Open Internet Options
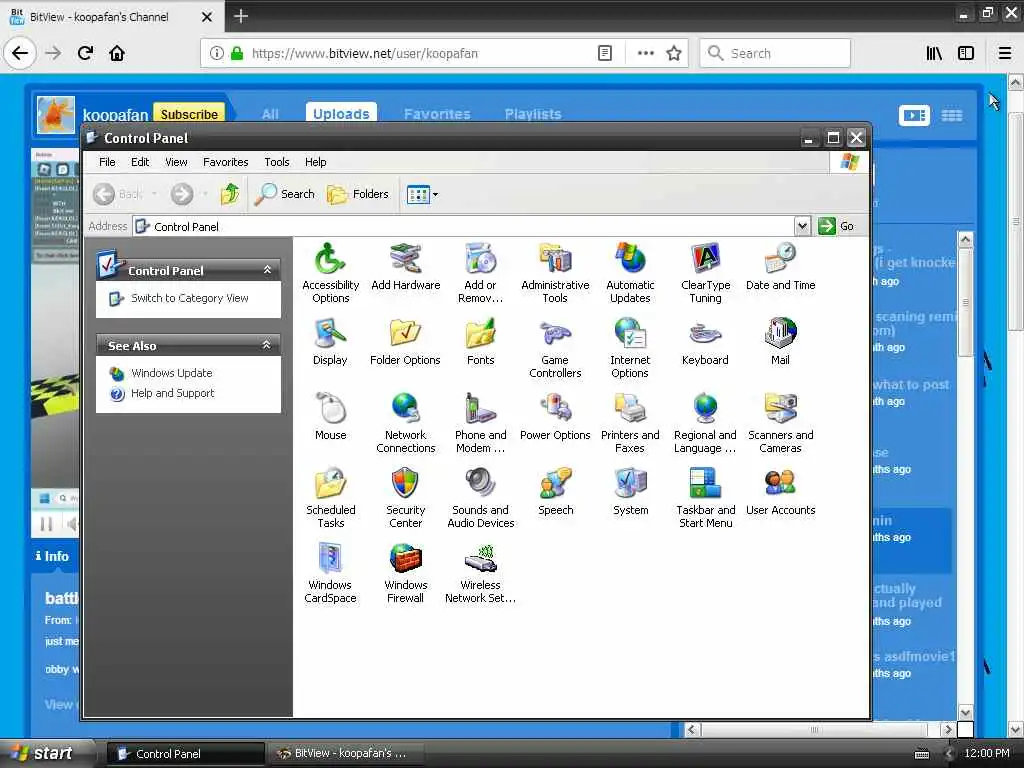1024x768 pixels. pos(630,348)
